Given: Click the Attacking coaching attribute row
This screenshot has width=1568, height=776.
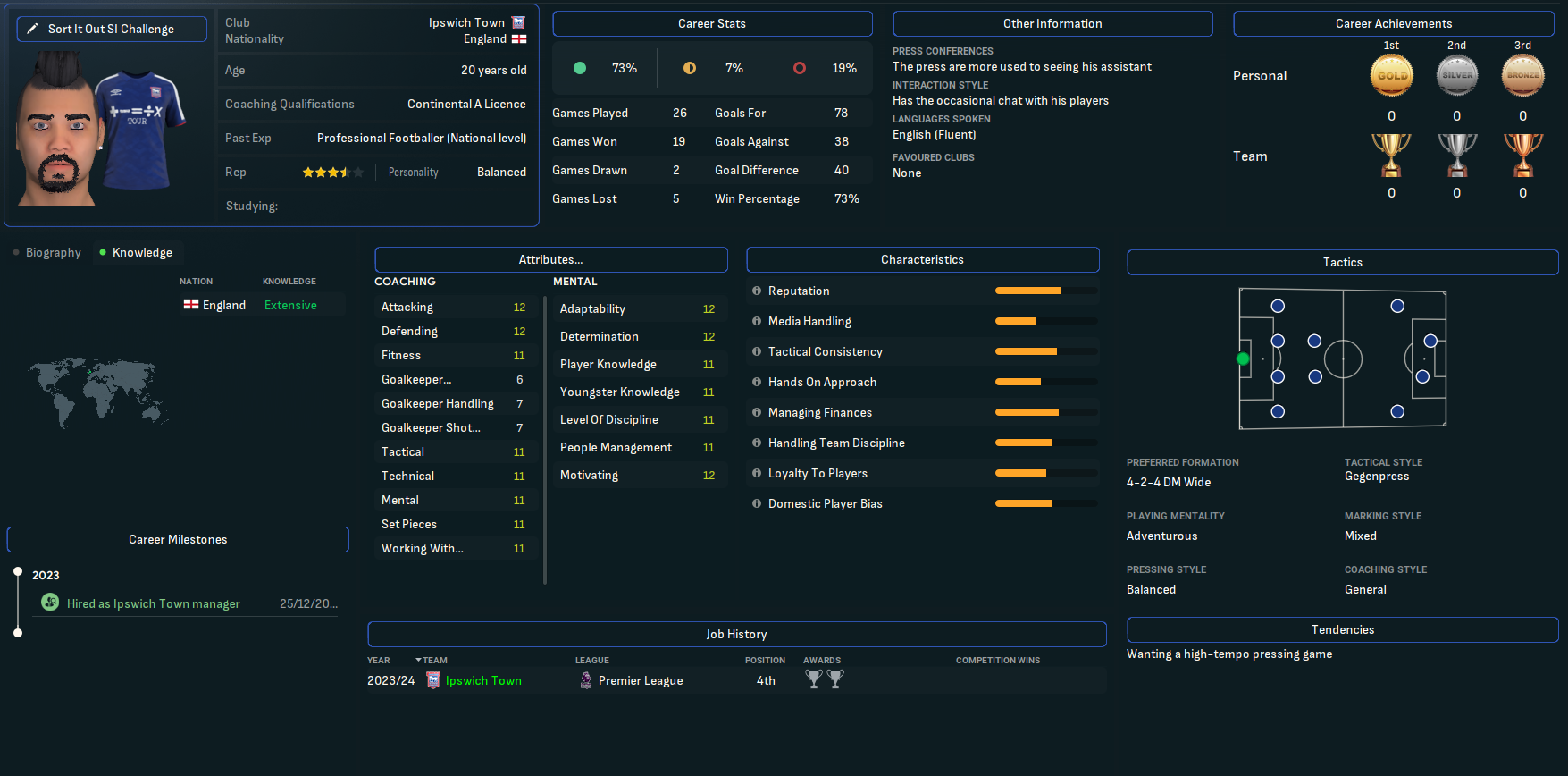Looking at the screenshot, I should (455, 307).
